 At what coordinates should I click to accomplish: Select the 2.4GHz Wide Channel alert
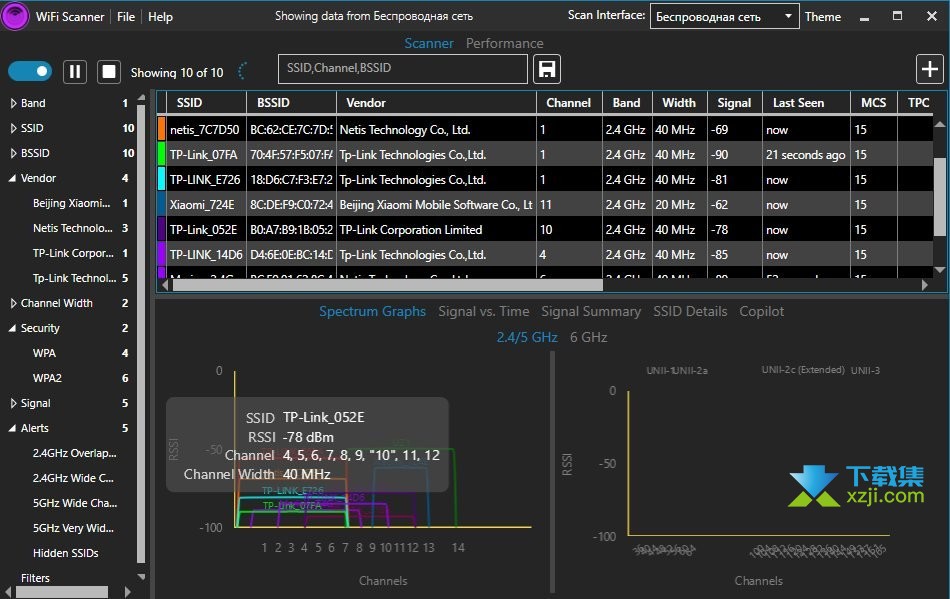click(x=73, y=478)
